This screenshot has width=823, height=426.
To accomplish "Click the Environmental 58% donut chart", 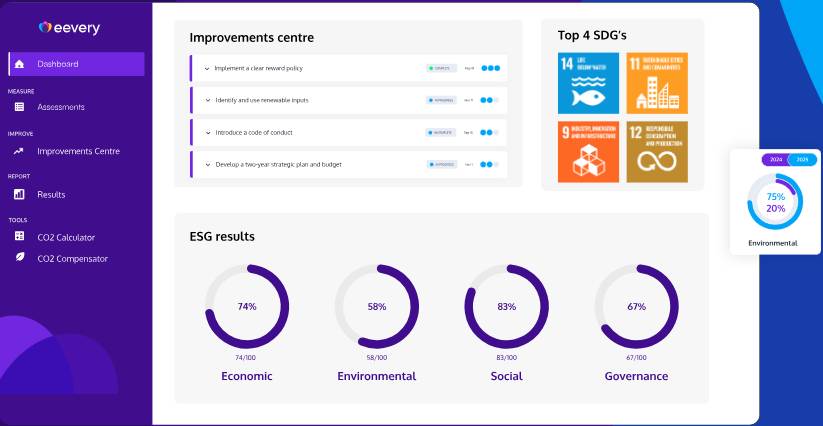I will tap(376, 306).
